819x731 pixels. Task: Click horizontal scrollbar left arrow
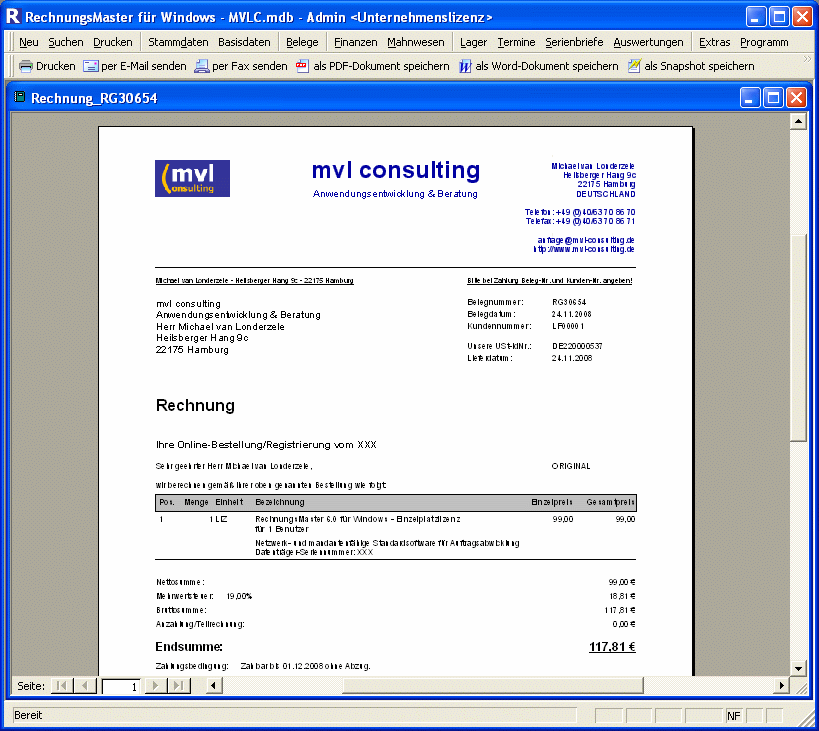[213, 686]
